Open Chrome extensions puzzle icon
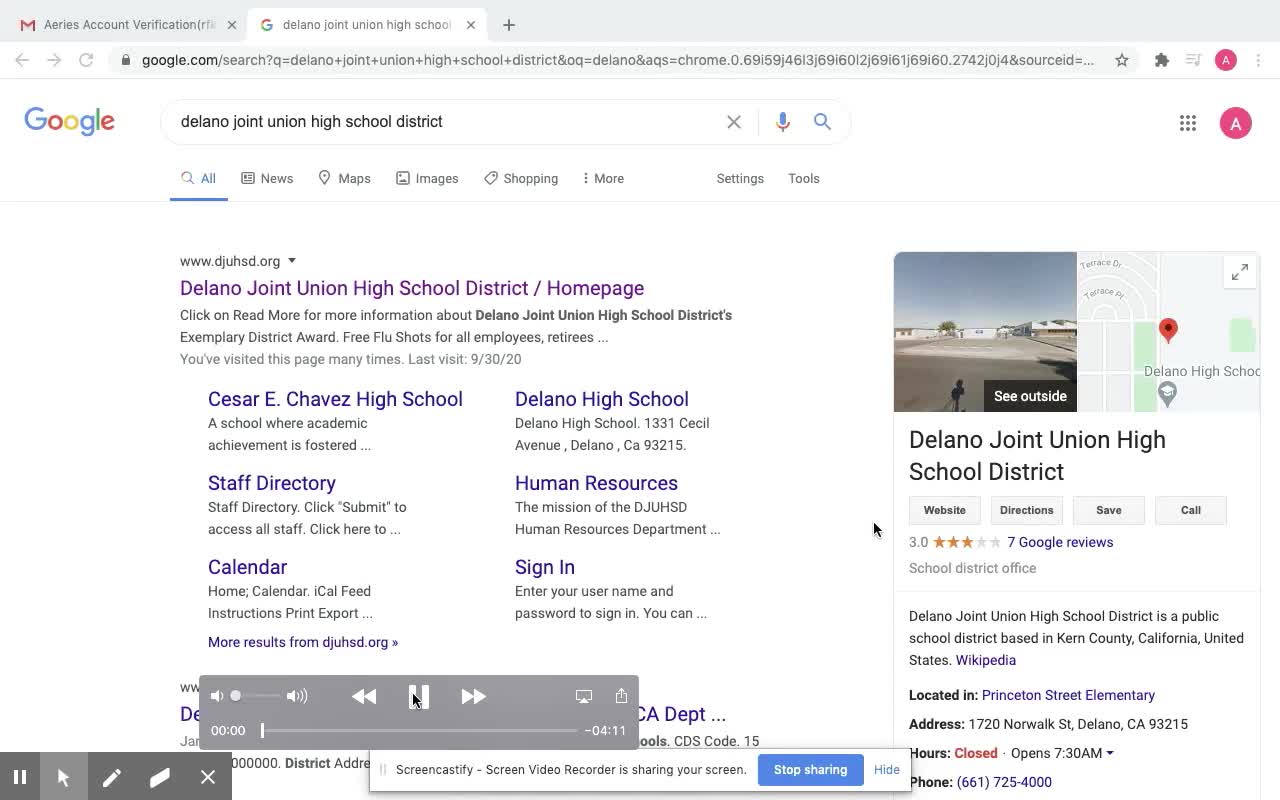 pos(1161,60)
